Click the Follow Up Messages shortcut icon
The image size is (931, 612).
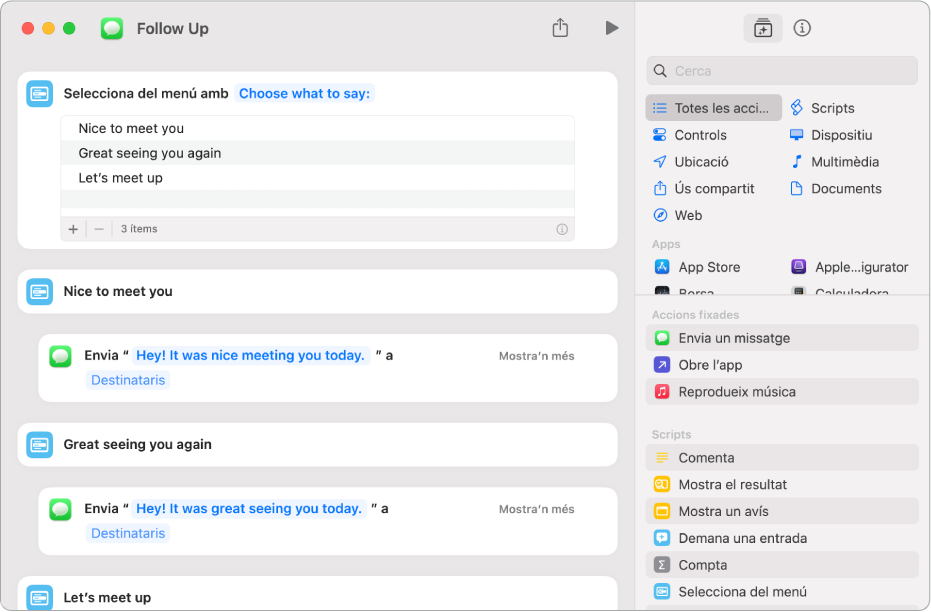(x=112, y=29)
